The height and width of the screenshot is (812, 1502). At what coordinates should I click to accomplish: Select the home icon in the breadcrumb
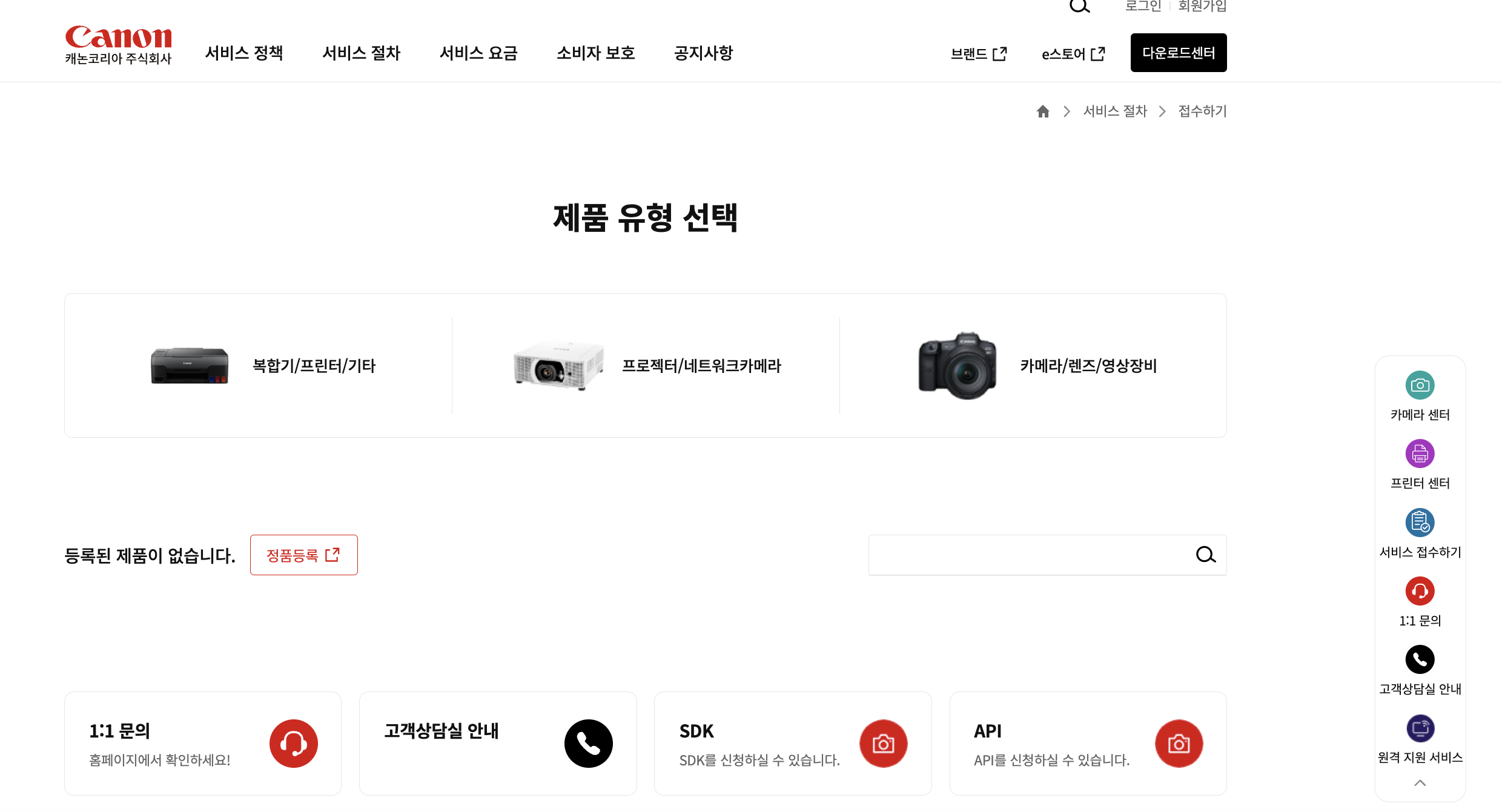(1043, 111)
